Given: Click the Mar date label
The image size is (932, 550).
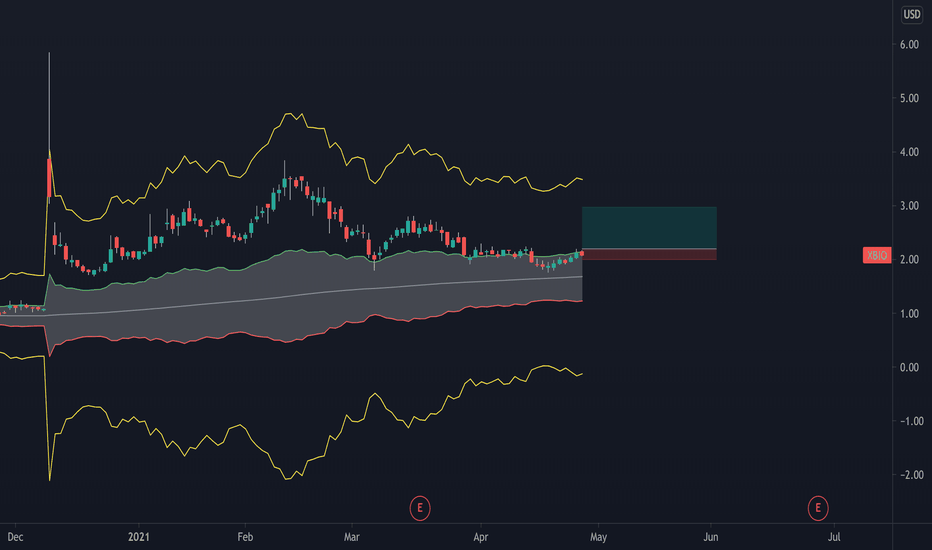Looking at the screenshot, I should tap(352, 537).
